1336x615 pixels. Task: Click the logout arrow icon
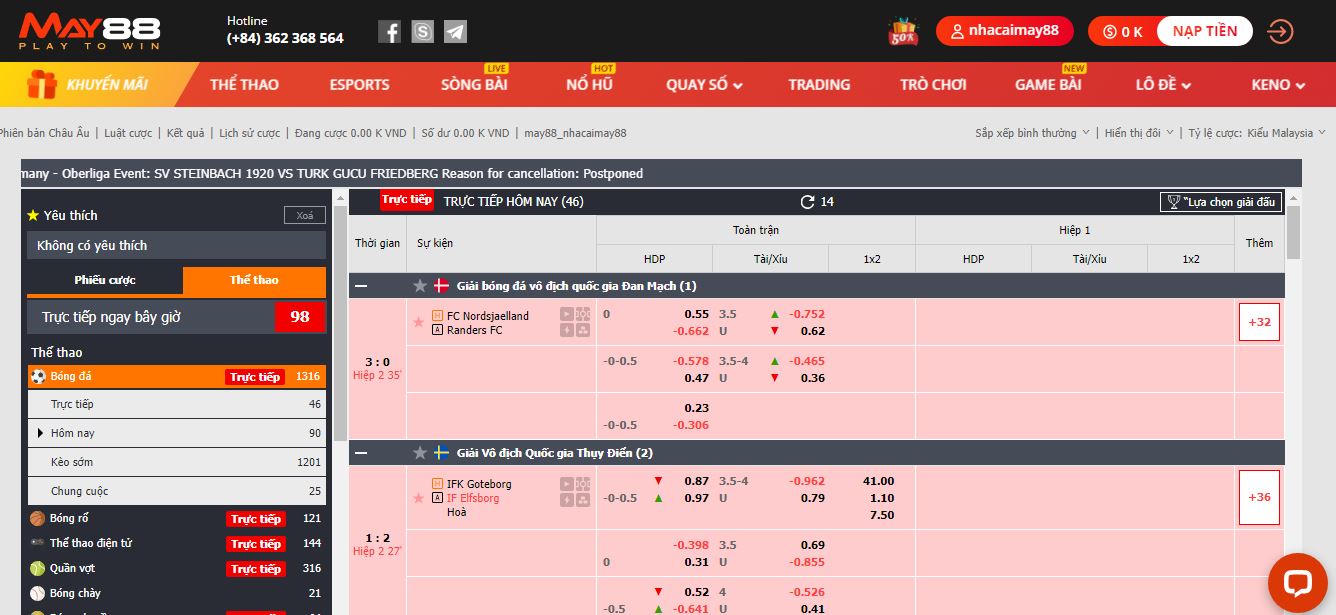coord(1280,32)
